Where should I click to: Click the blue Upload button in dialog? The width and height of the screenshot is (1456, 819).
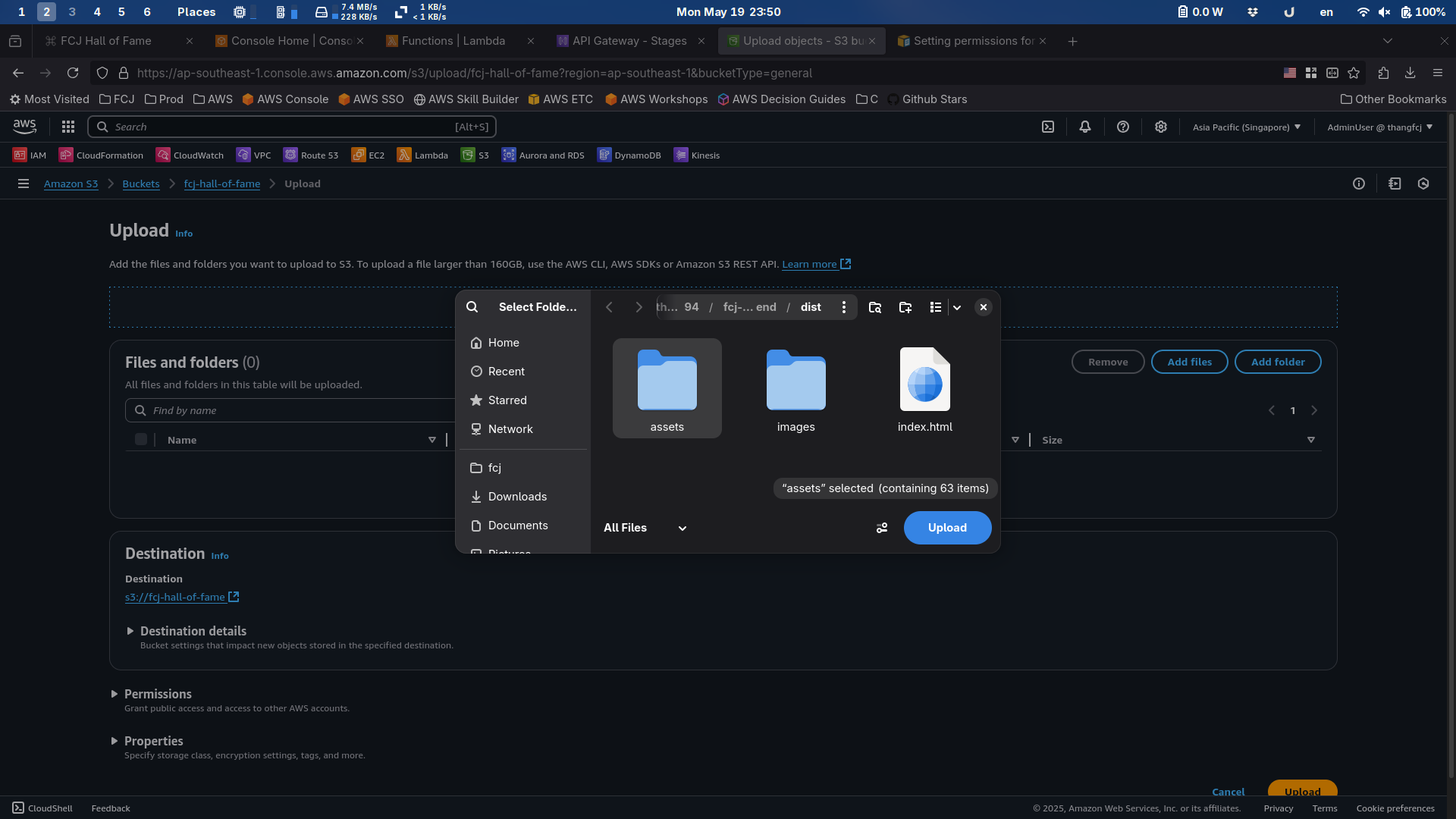point(947,528)
